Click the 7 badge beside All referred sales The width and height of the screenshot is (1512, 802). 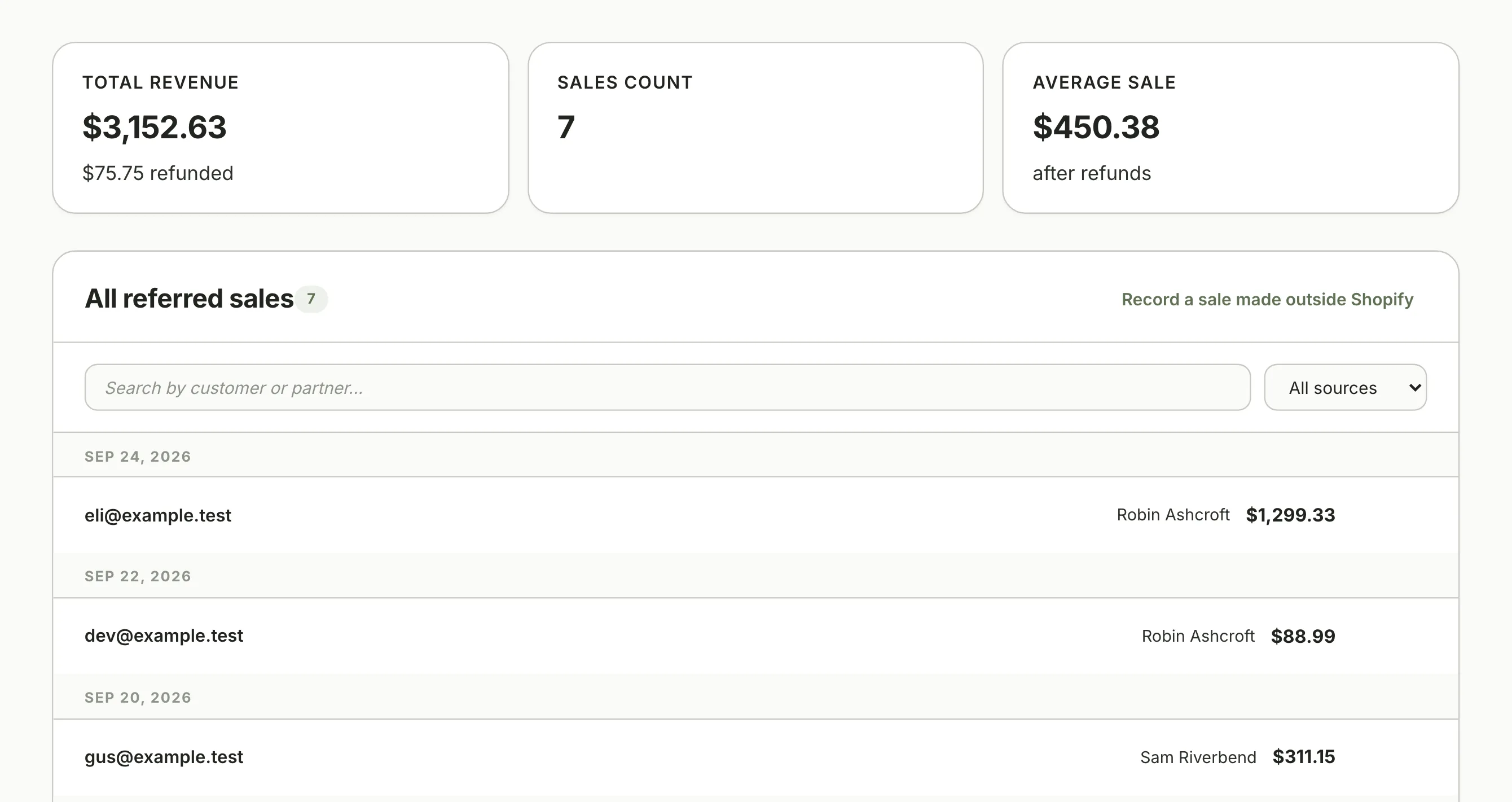(311, 299)
